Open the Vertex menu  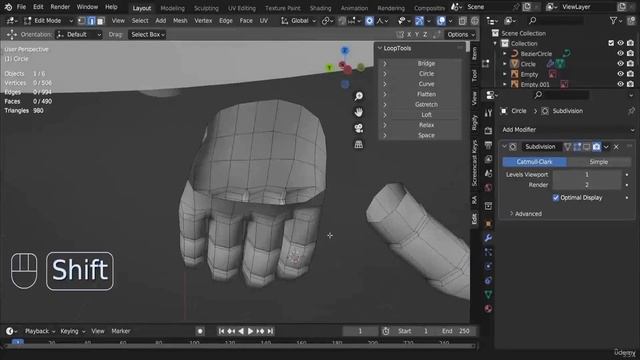203,21
